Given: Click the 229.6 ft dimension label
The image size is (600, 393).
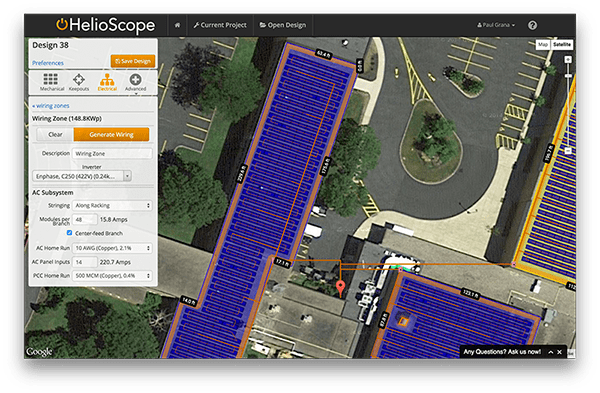Looking at the screenshot, I should [242, 174].
